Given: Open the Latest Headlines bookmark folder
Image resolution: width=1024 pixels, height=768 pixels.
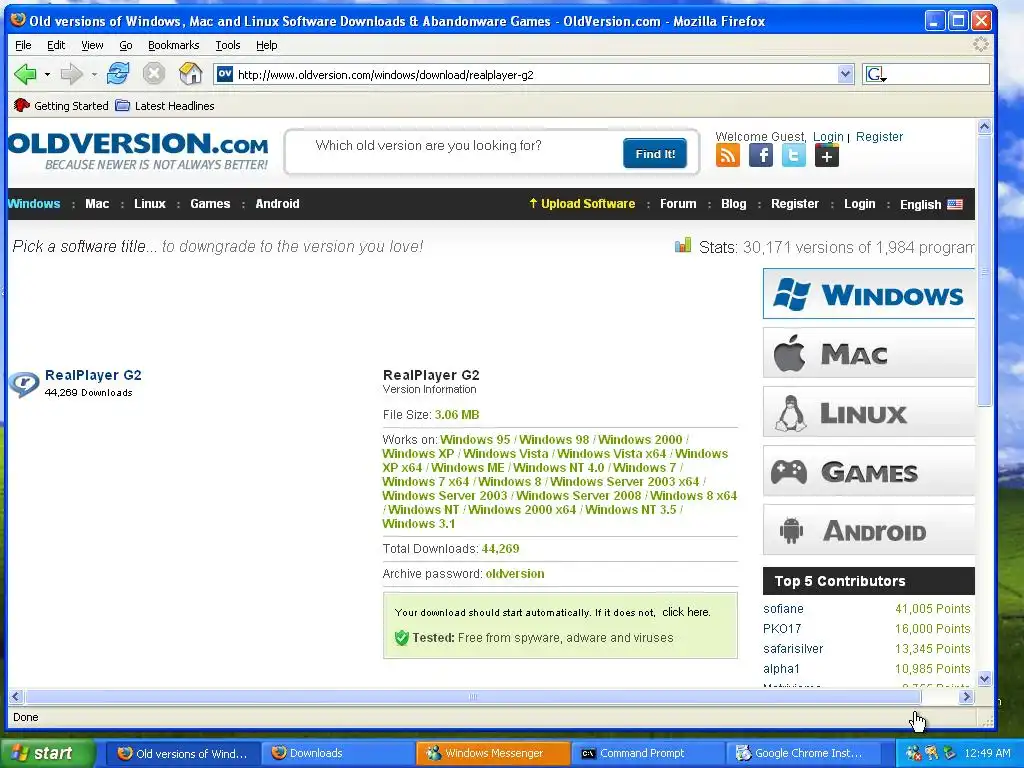Looking at the screenshot, I should (x=165, y=105).
